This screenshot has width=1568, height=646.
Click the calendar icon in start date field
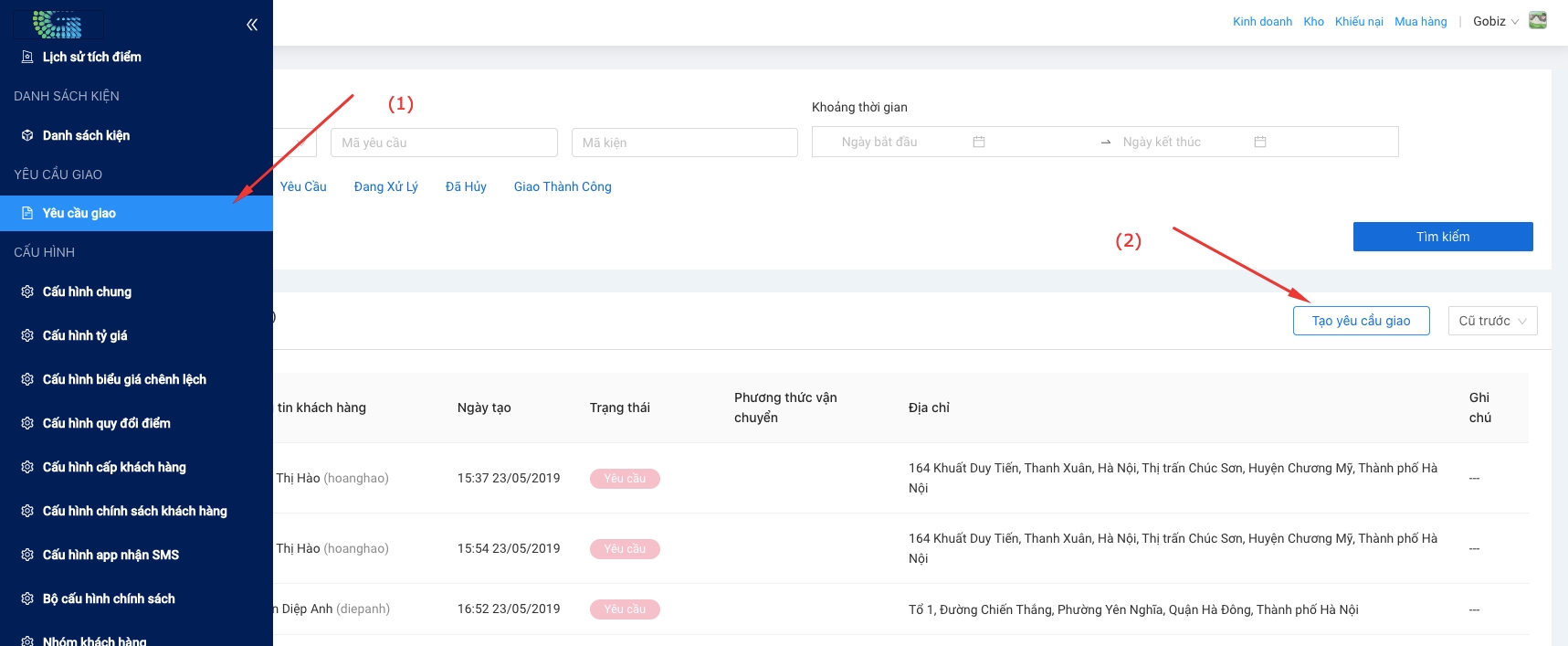979,142
